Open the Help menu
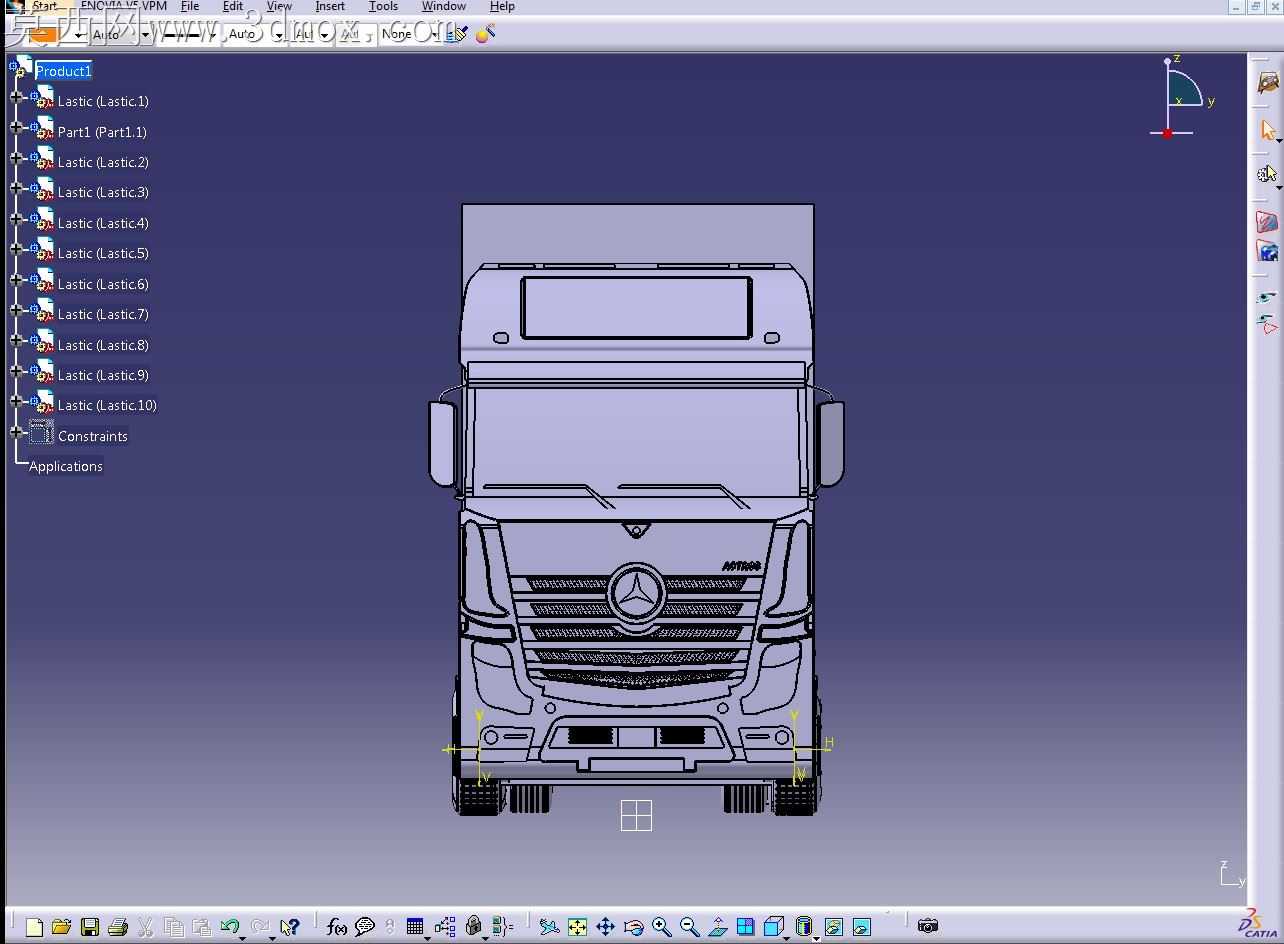Screen dimensions: 1284x944 pos(502,6)
